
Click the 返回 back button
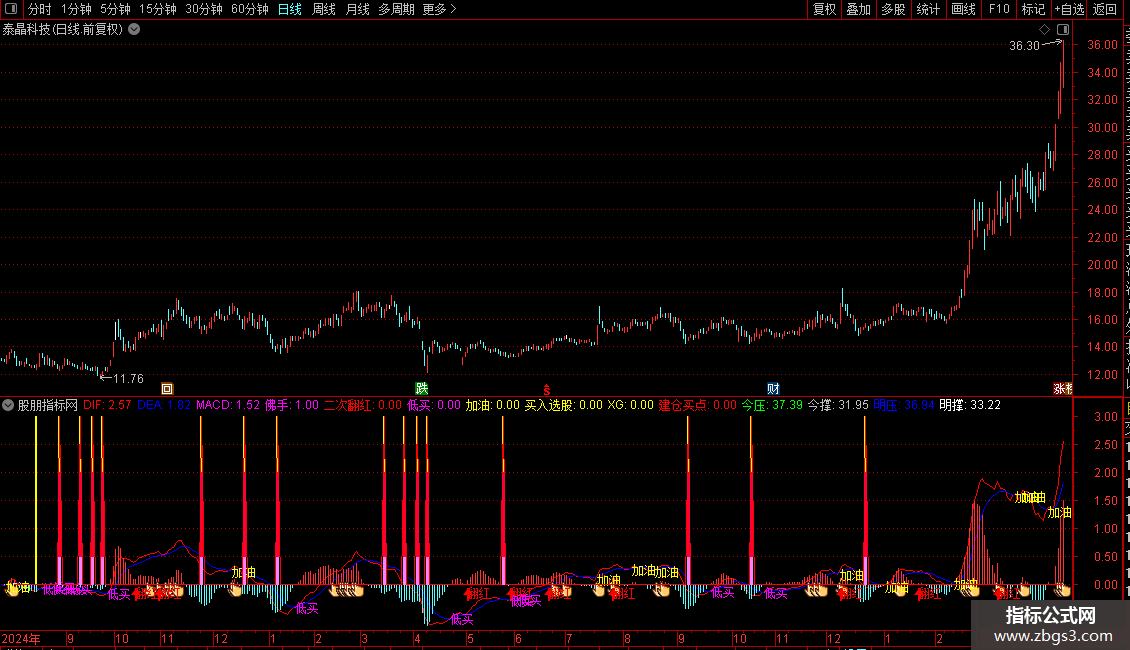(1105, 9)
